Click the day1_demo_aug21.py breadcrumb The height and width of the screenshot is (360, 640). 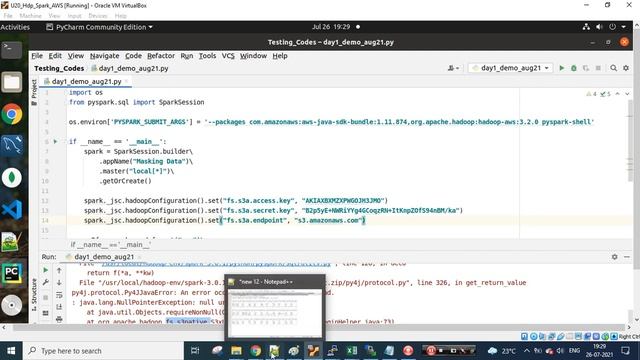(x=130, y=69)
